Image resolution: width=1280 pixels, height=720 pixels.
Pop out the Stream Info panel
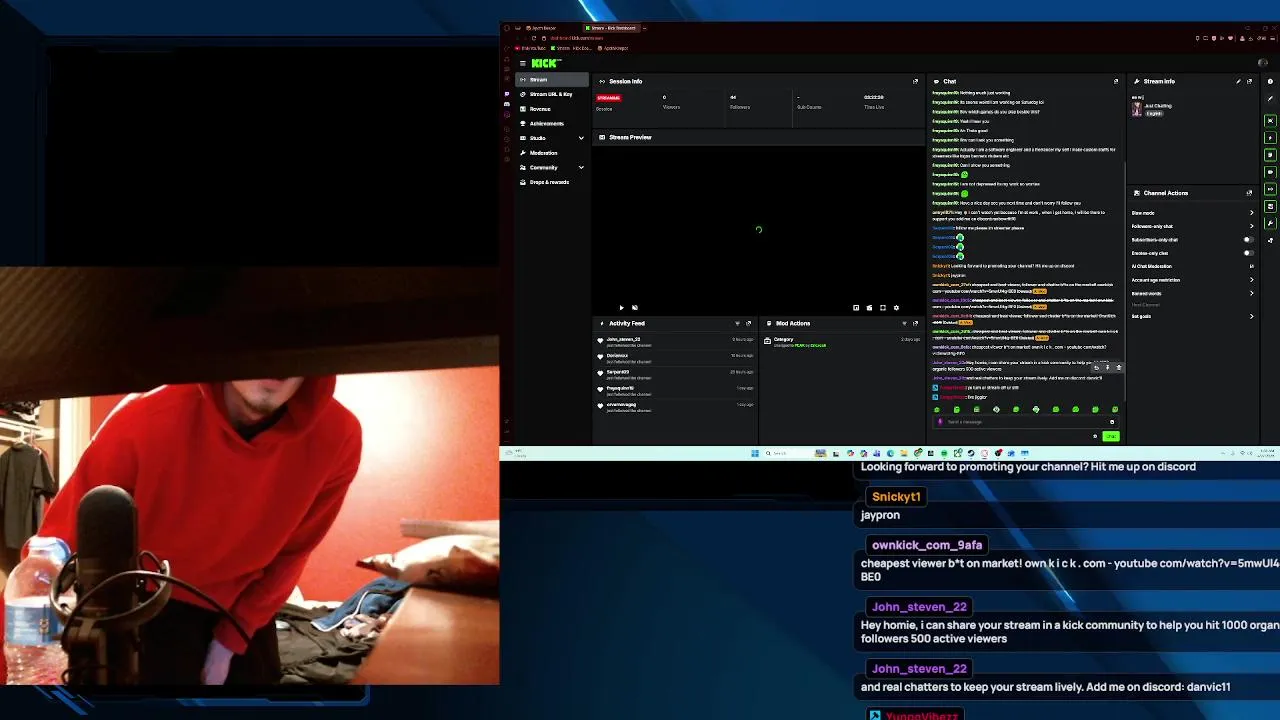pyautogui.click(x=1249, y=81)
